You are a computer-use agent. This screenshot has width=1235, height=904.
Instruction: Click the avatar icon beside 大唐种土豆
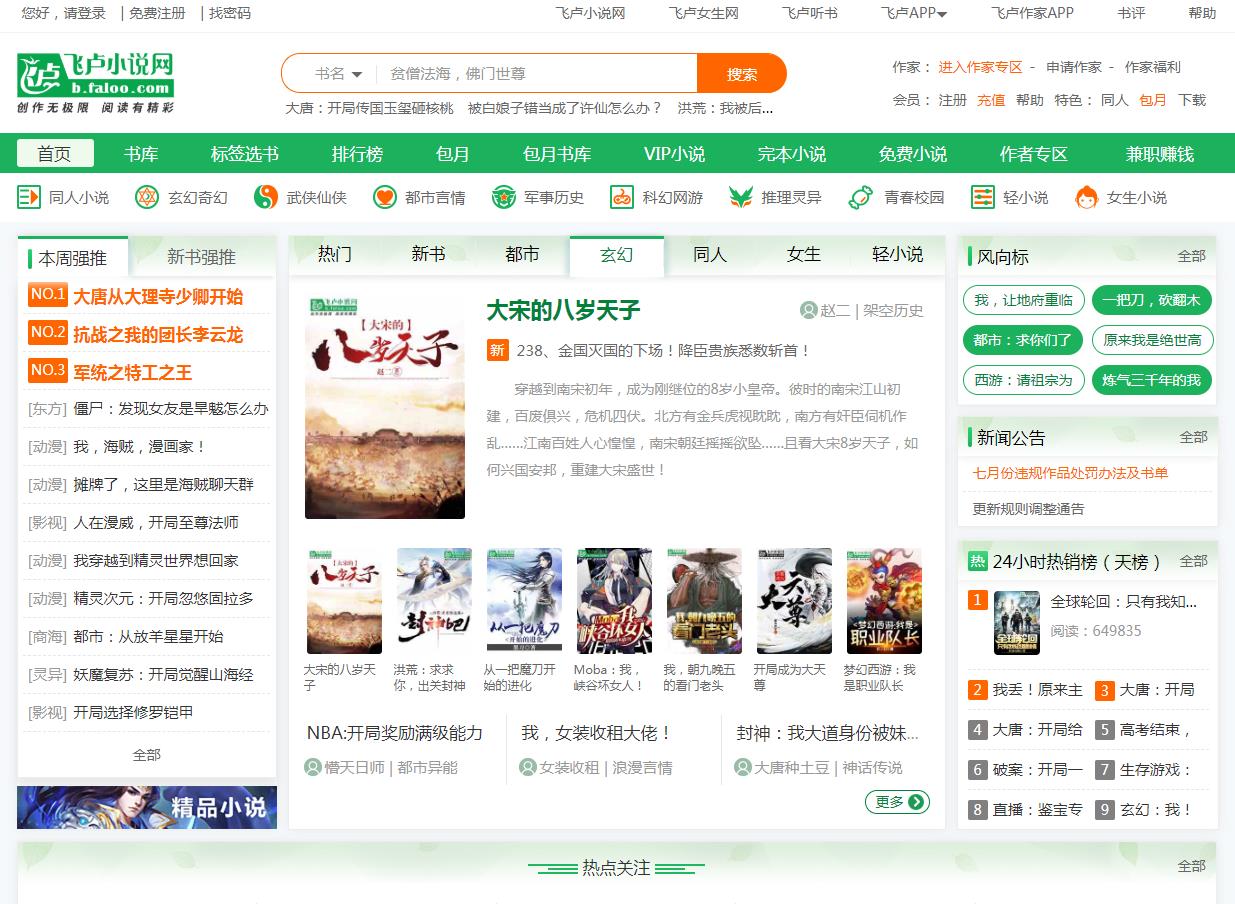pyautogui.click(x=743, y=767)
